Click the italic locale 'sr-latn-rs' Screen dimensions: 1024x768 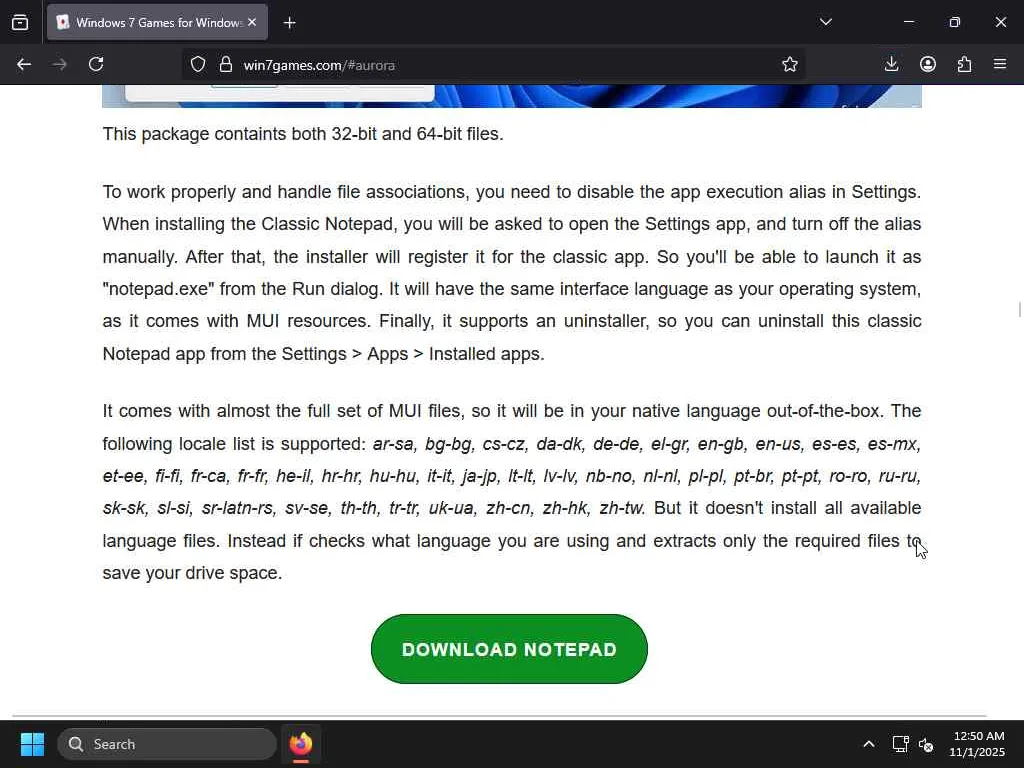pyautogui.click(x=237, y=508)
